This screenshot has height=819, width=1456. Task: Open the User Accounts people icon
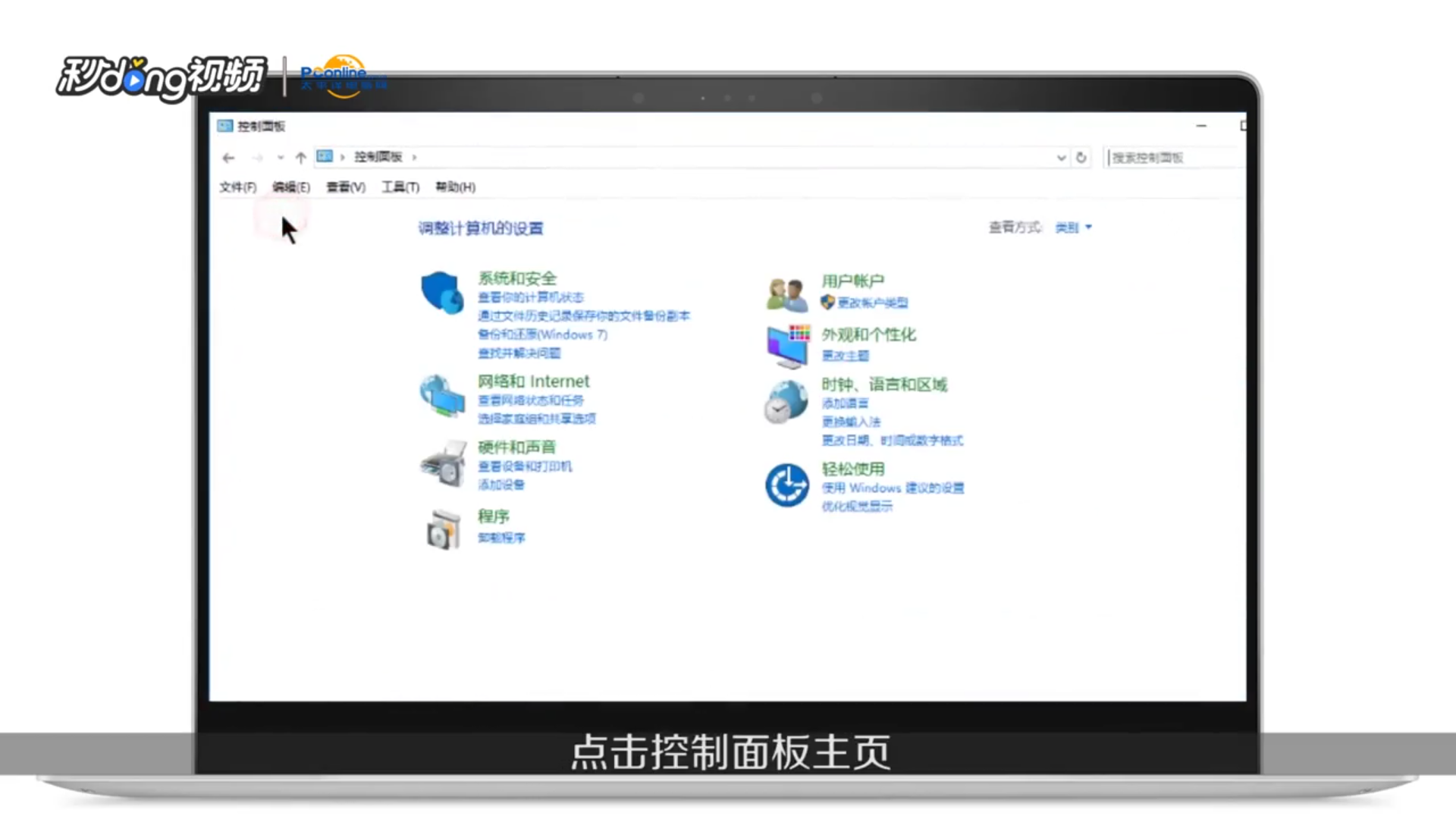coord(786,295)
